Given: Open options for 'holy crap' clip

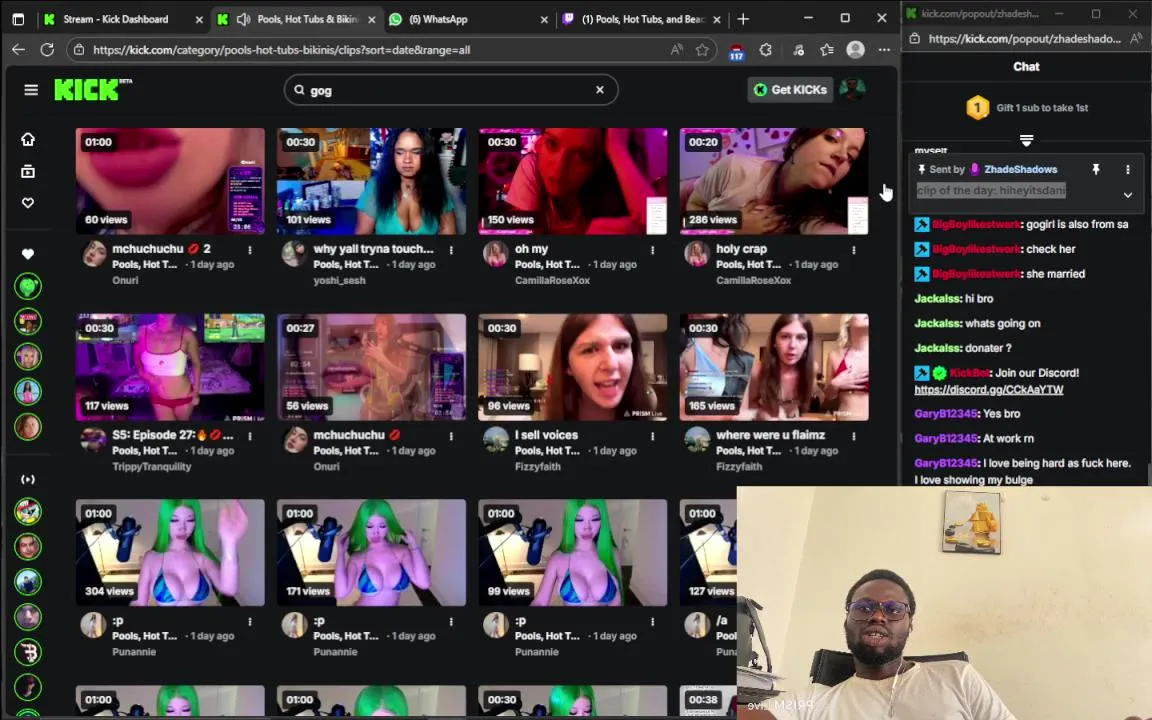Looking at the screenshot, I should point(854,250).
